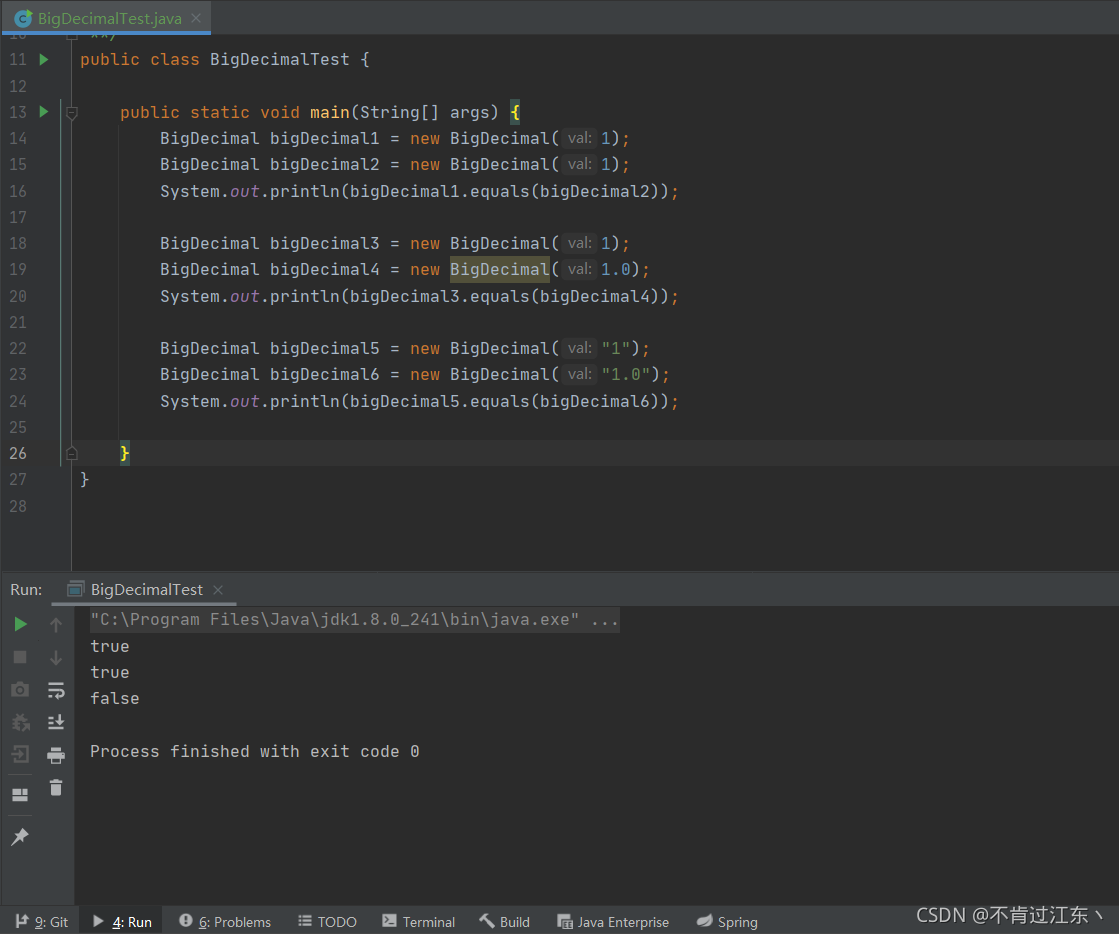Open the Spring tool window

coord(727,922)
